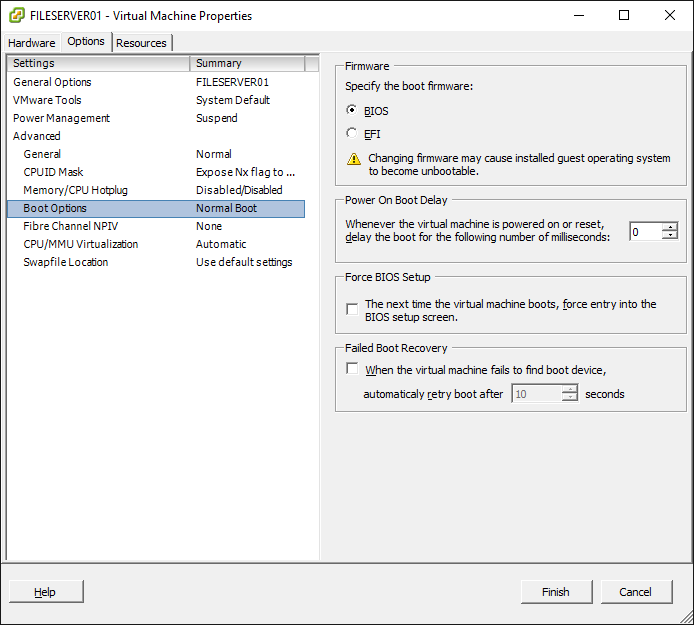Increase boot delay with up arrow
Screen dimensions: 694x625
(x=670, y=227)
